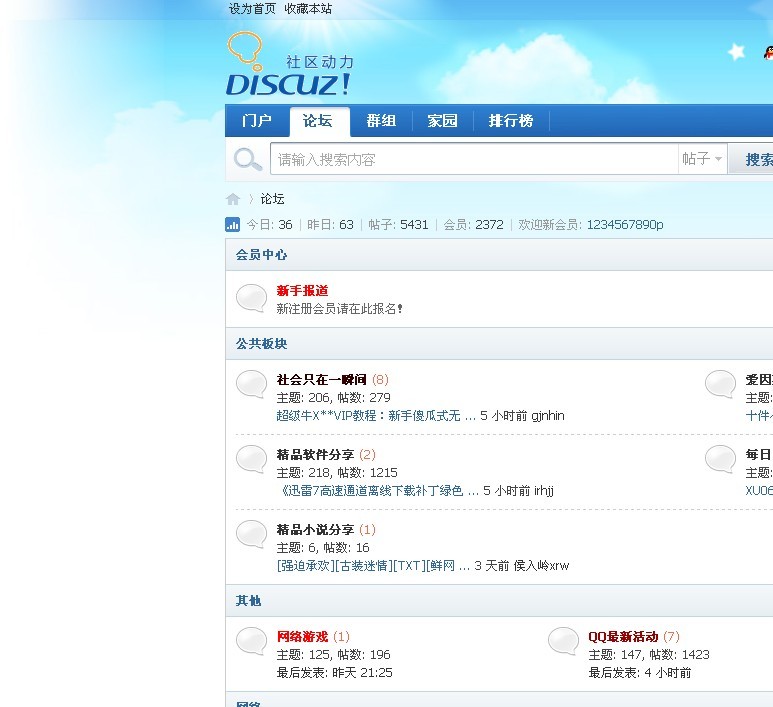The width and height of the screenshot is (773, 707).
Task: Click the 精品小说分享 forum bubble icon
Action: pyautogui.click(x=251, y=534)
